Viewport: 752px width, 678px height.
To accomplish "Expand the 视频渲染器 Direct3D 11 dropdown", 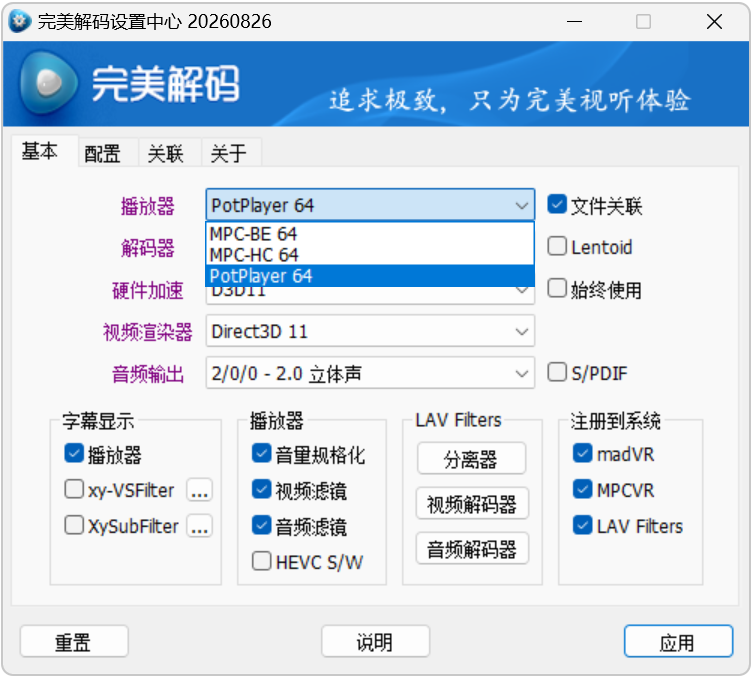I will [x=370, y=331].
